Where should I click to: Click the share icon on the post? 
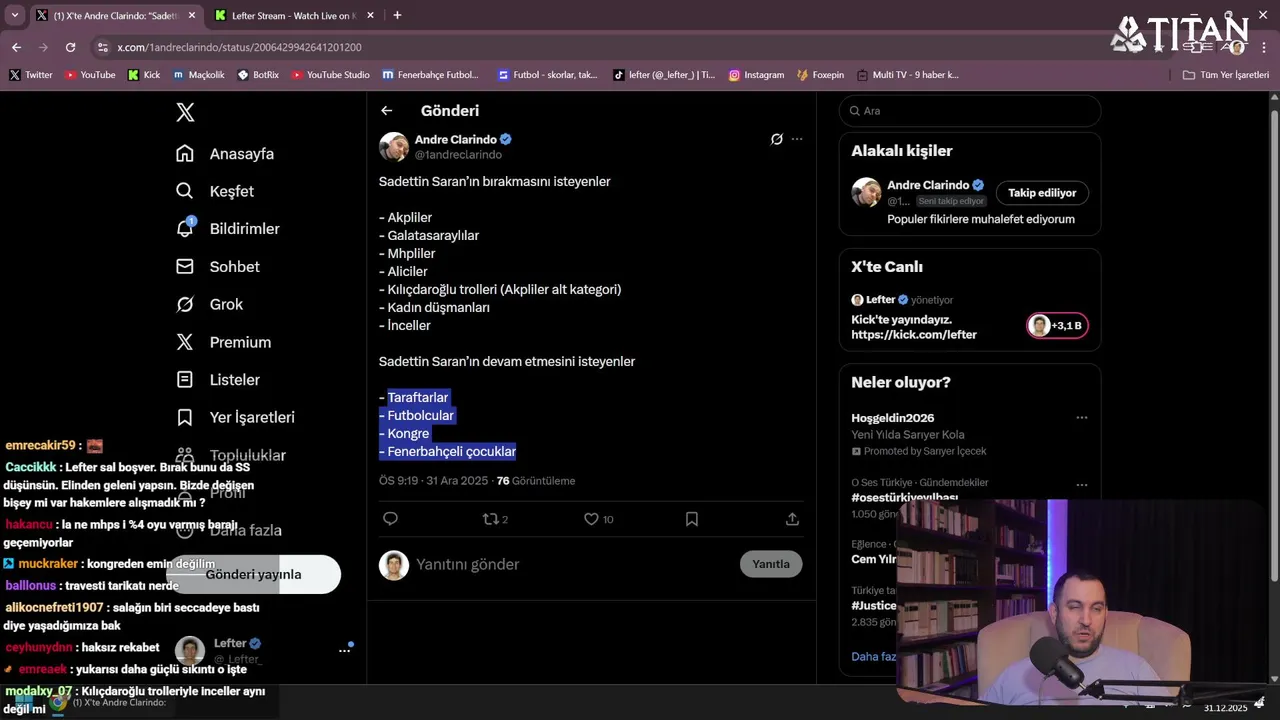(x=792, y=519)
